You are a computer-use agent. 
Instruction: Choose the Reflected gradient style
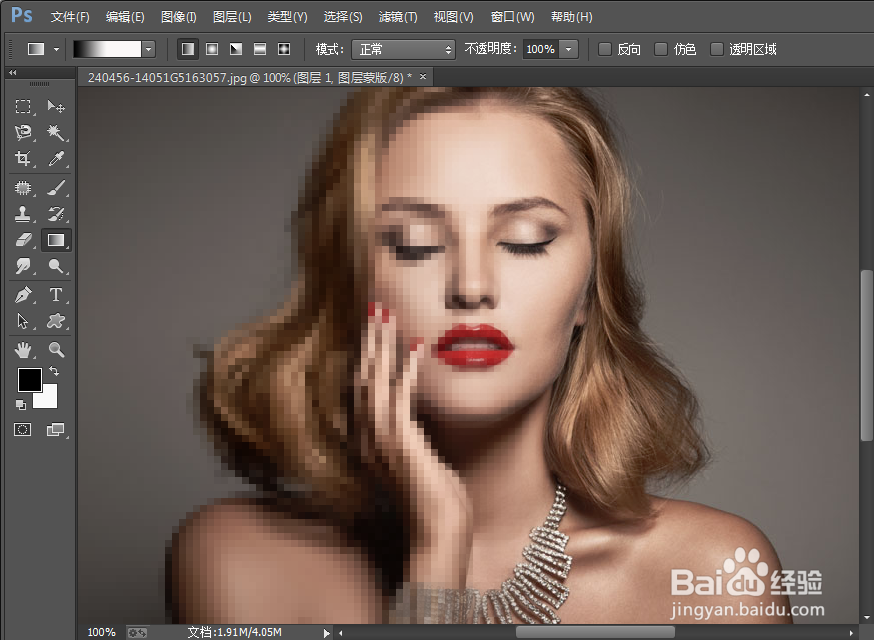[260, 49]
